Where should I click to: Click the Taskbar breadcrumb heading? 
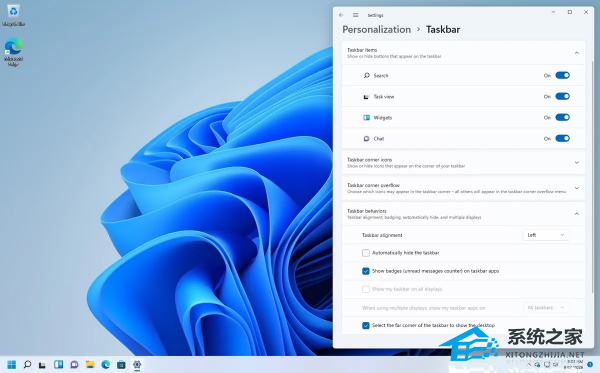(443, 29)
